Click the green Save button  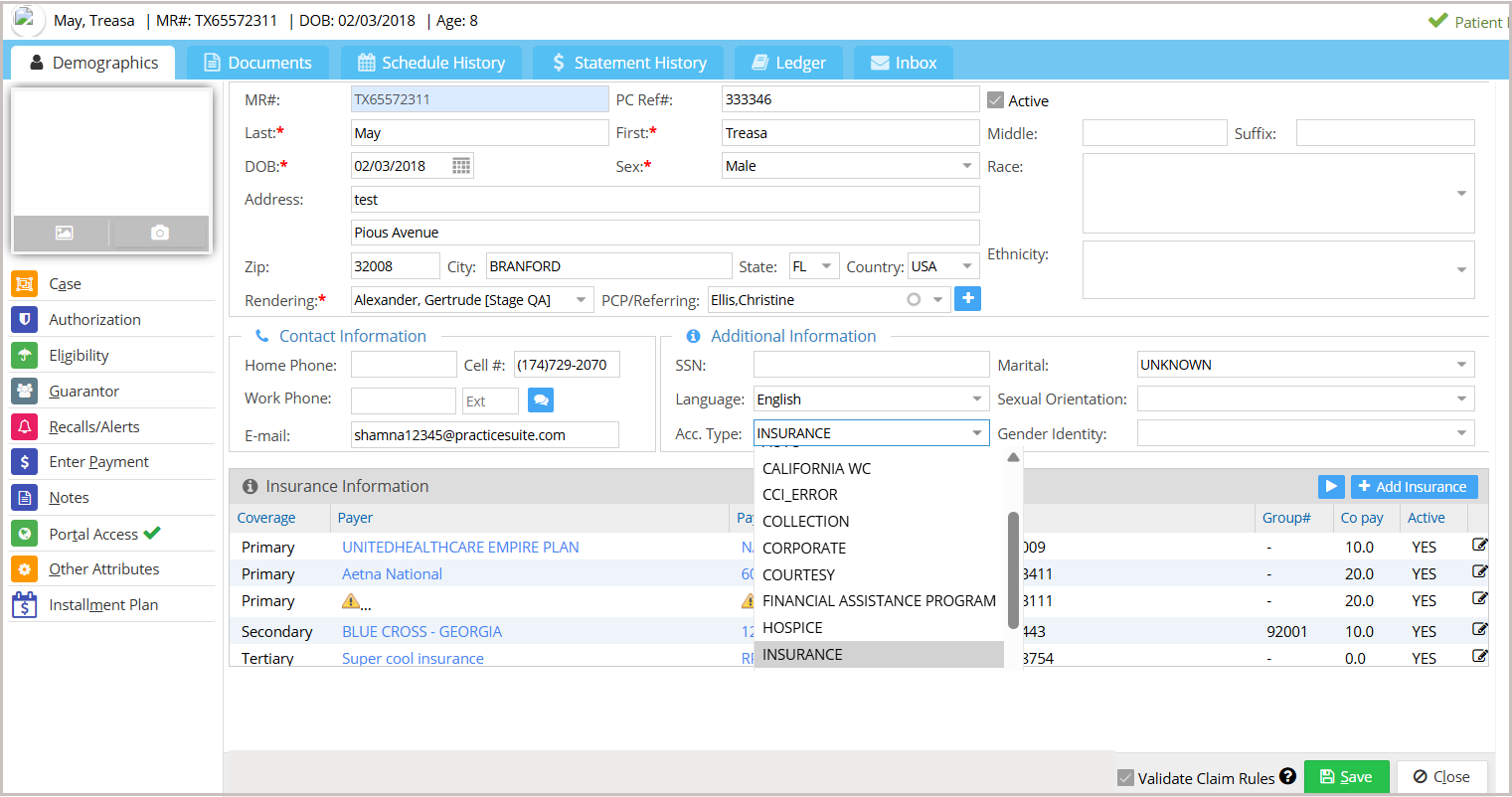click(1346, 777)
